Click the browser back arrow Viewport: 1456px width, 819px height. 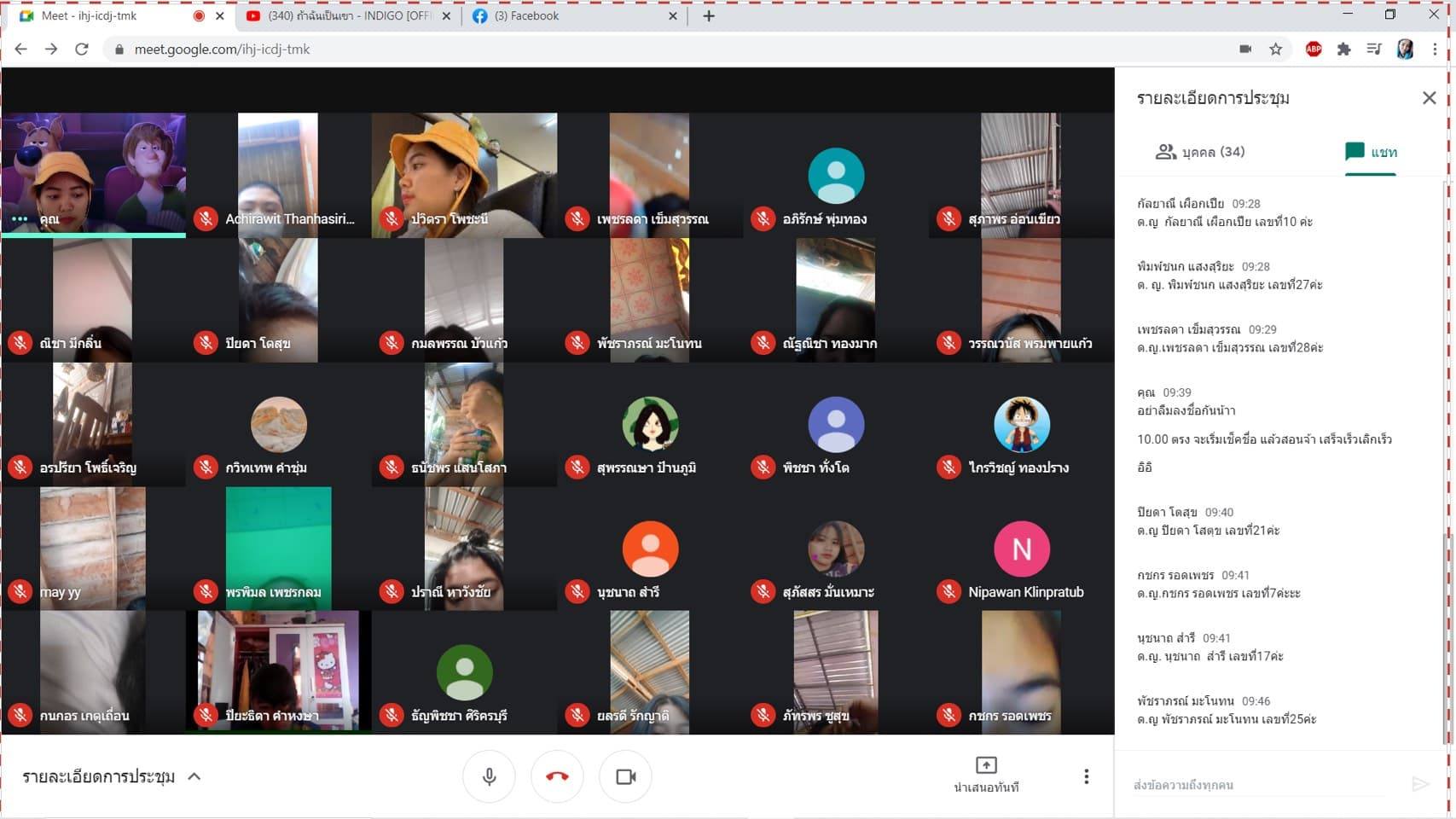(21, 49)
